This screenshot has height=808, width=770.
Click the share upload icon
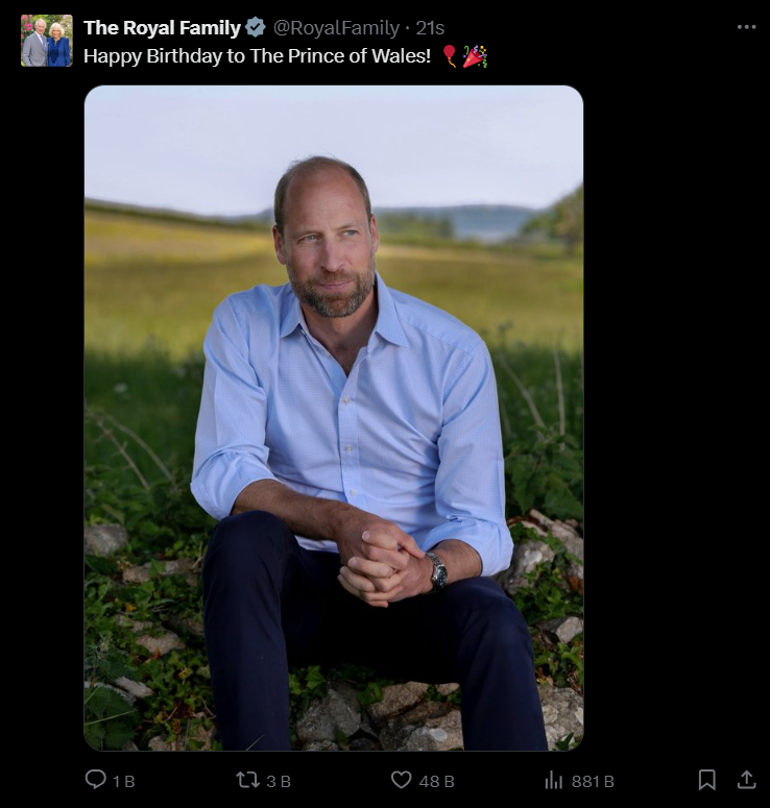click(746, 779)
